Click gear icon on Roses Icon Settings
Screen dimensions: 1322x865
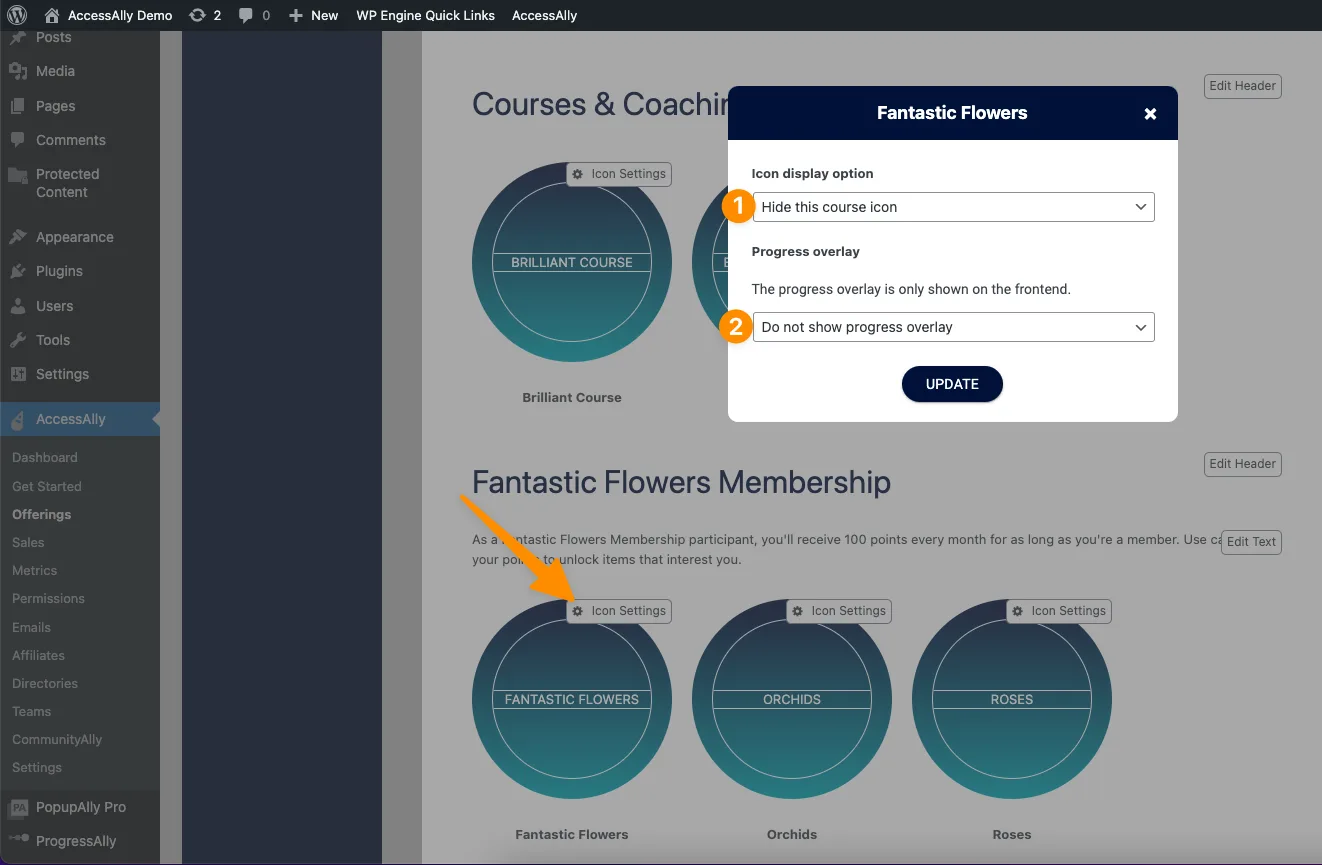pos(1018,611)
